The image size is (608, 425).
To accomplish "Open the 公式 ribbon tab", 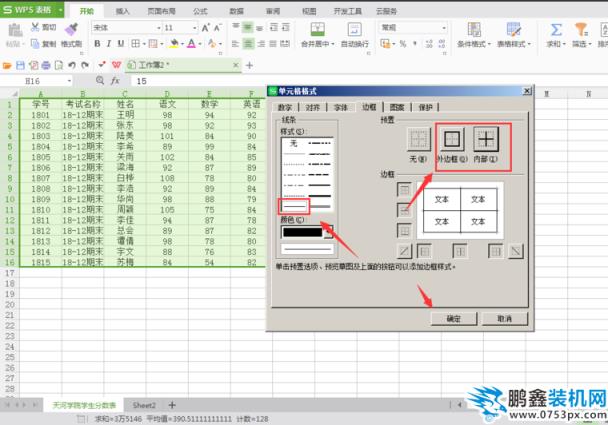I will [200, 11].
